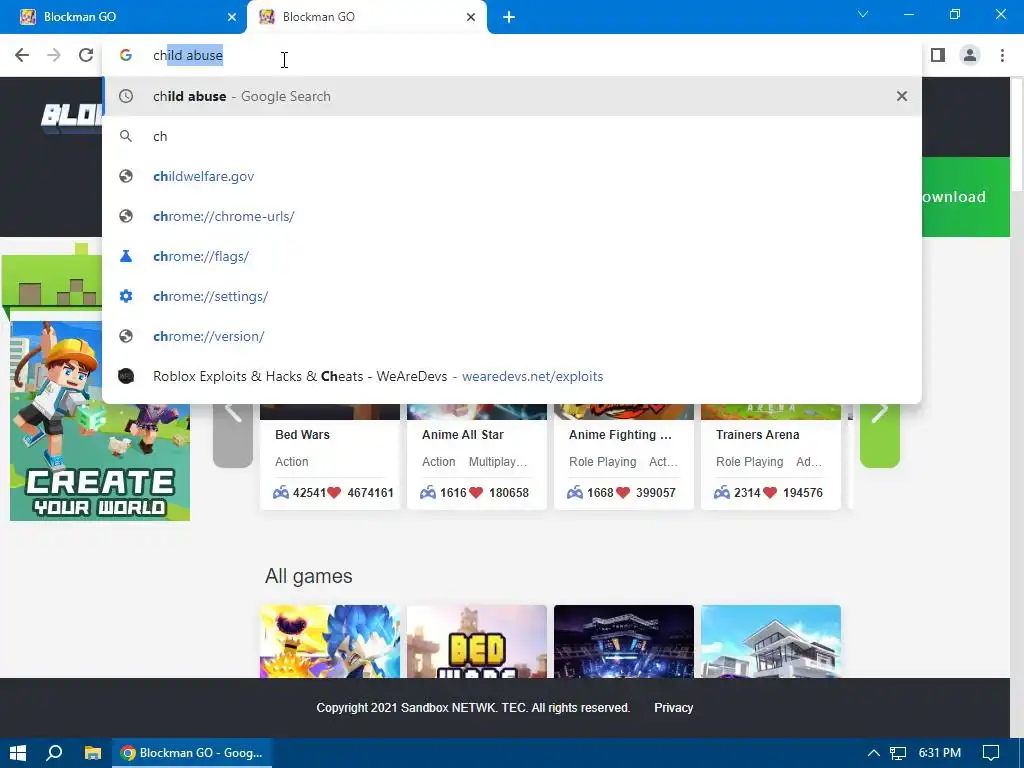The image size is (1024, 768).
Task: Open the Chrome profile avatar
Action: coord(970,56)
